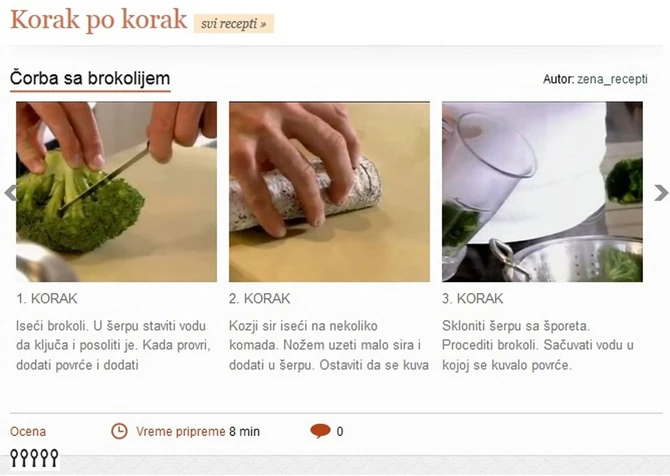Select the 3. KORAK heading
The image size is (670, 476).
[x=473, y=298]
